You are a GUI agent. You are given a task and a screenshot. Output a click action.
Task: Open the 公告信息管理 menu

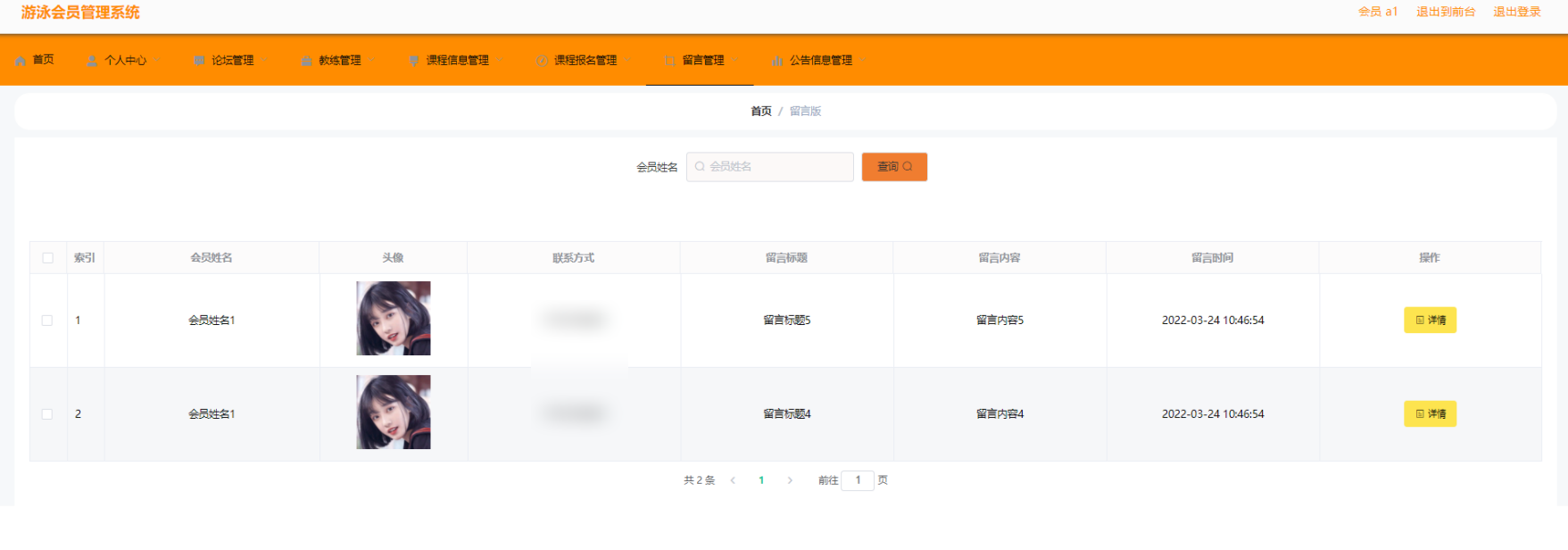[821, 60]
